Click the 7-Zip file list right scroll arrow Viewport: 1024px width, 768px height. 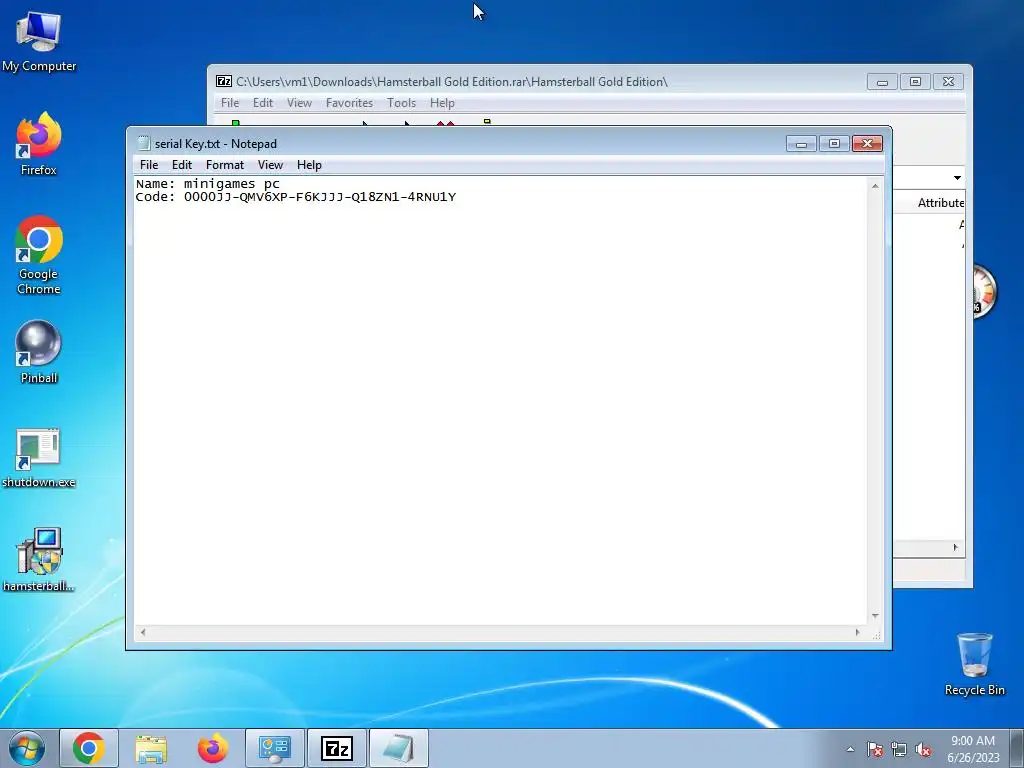(x=955, y=547)
